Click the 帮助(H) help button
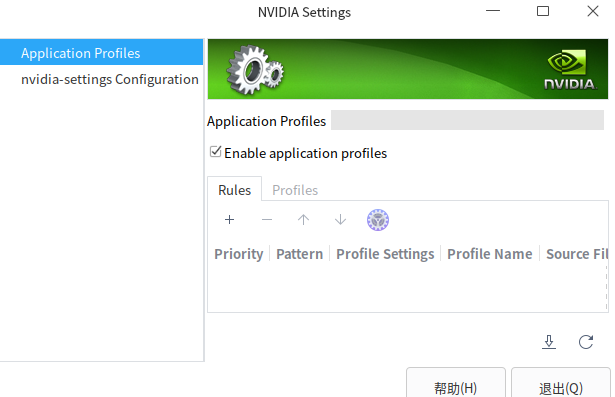The width and height of the screenshot is (615, 397). coord(456,383)
